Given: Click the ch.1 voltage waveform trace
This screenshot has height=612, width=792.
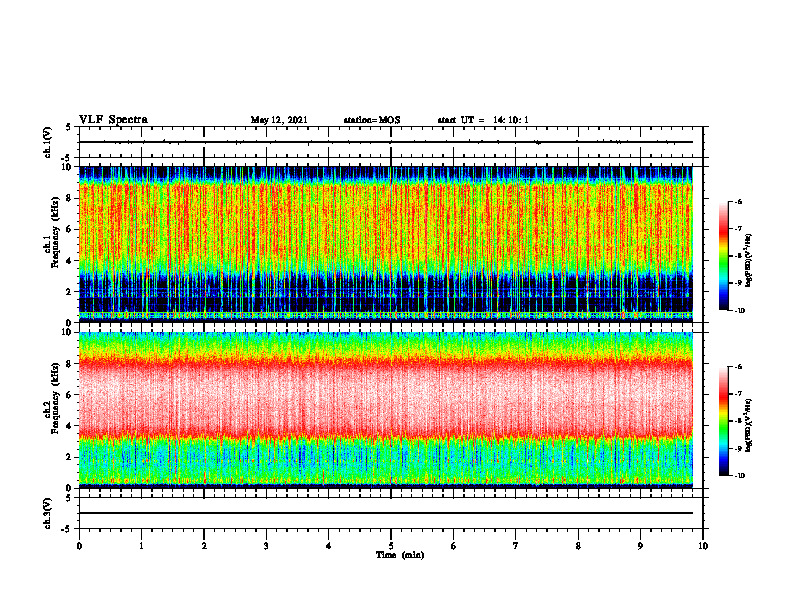Looking at the screenshot, I should 385,142.
